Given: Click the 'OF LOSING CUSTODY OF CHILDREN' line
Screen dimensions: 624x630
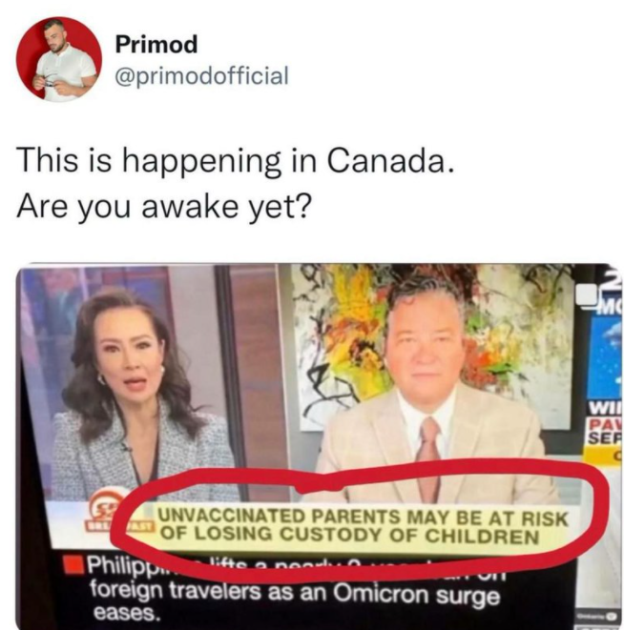Looking at the screenshot, I should (x=350, y=535).
